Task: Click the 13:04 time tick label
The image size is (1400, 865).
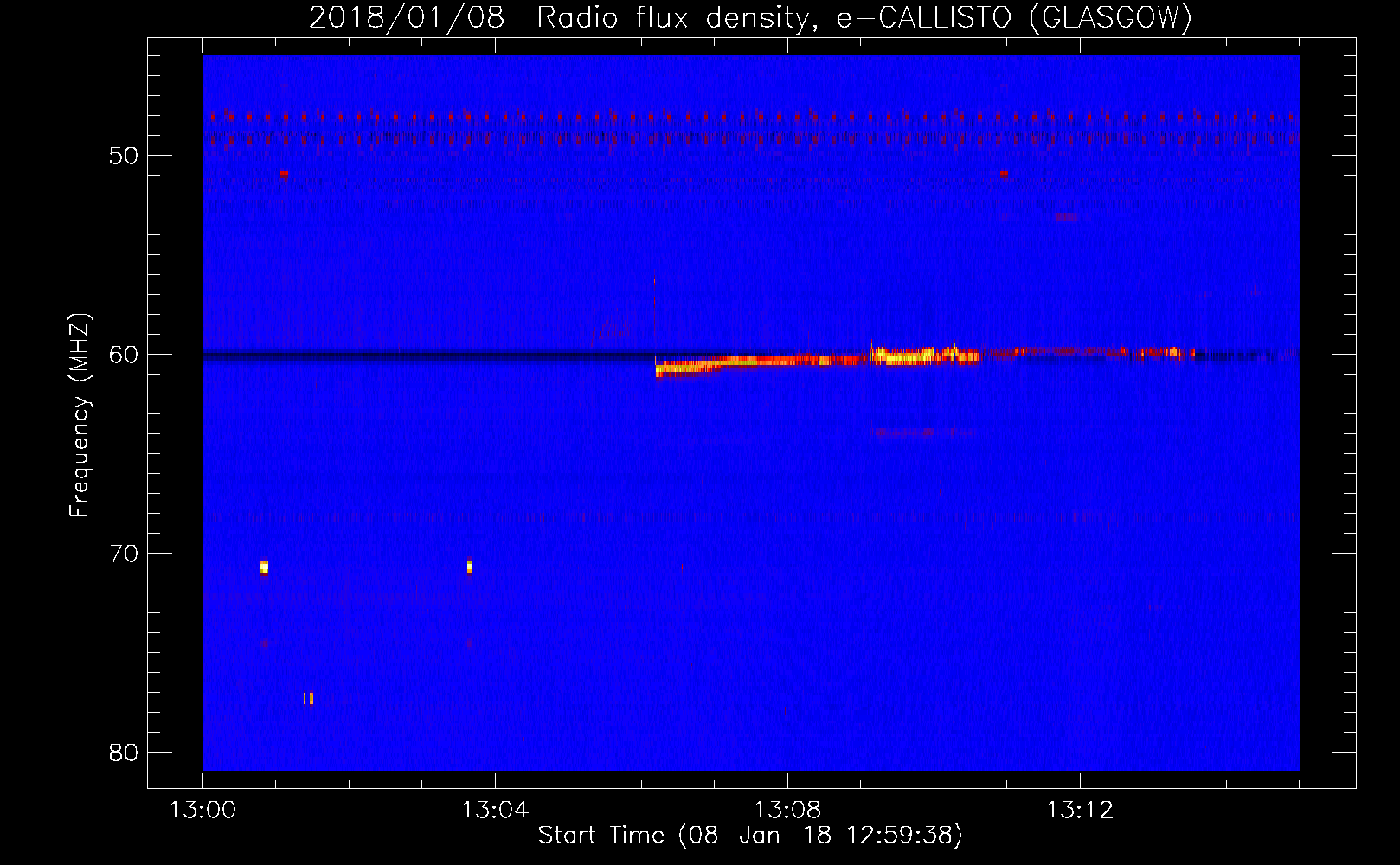Action: (x=495, y=811)
